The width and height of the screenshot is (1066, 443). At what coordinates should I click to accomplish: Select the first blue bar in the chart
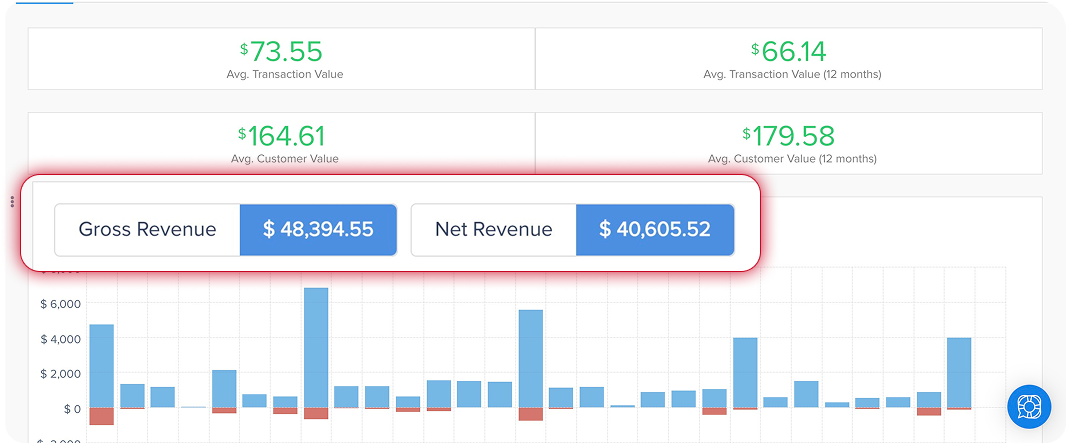coord(102,365)
